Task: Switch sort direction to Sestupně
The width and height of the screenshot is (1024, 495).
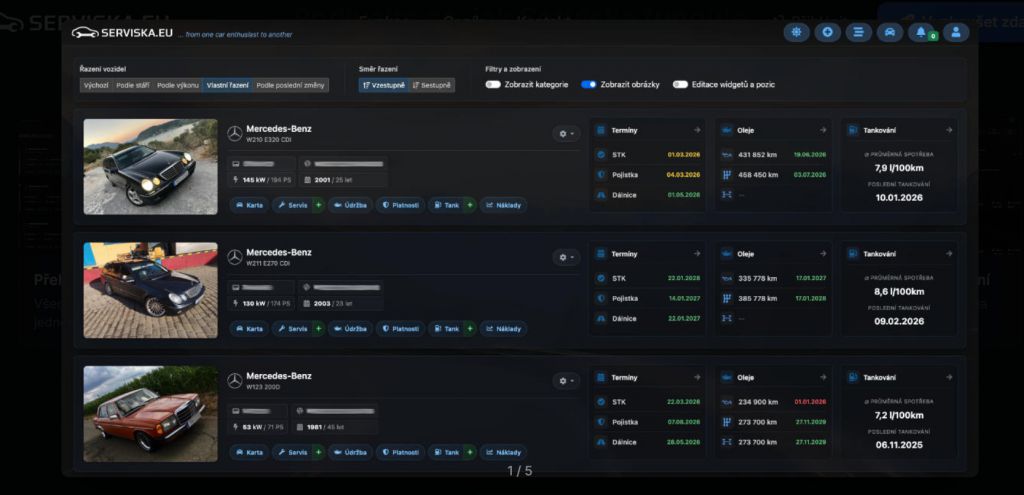Action: coord(432,85)
